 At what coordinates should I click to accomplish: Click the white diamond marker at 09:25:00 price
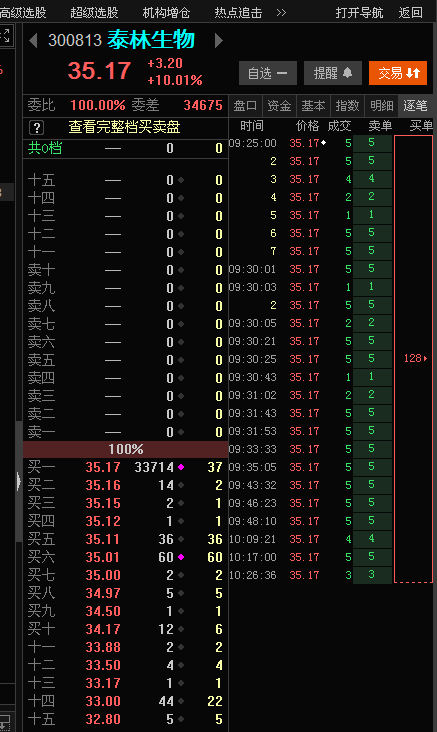click(x=323, y=142)
